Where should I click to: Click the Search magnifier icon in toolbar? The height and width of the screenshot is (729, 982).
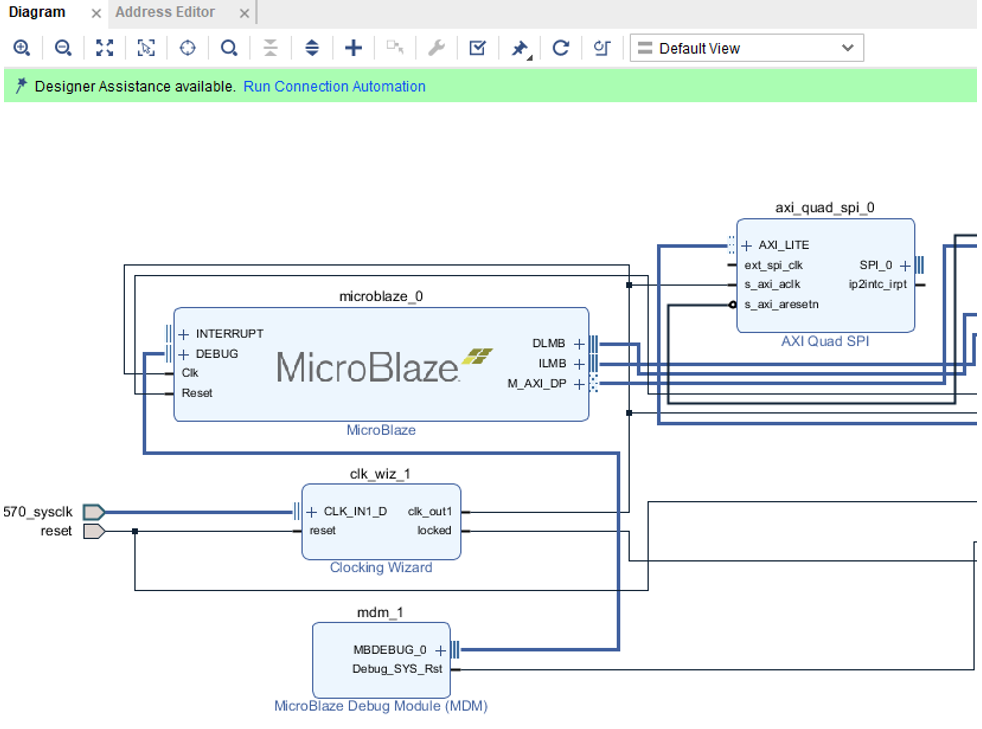[229, 48]
